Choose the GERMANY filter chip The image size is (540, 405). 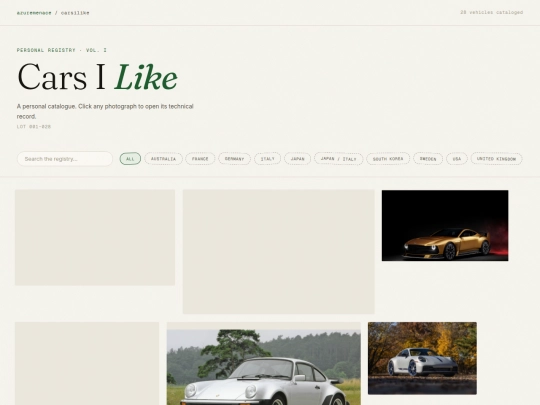234,159
